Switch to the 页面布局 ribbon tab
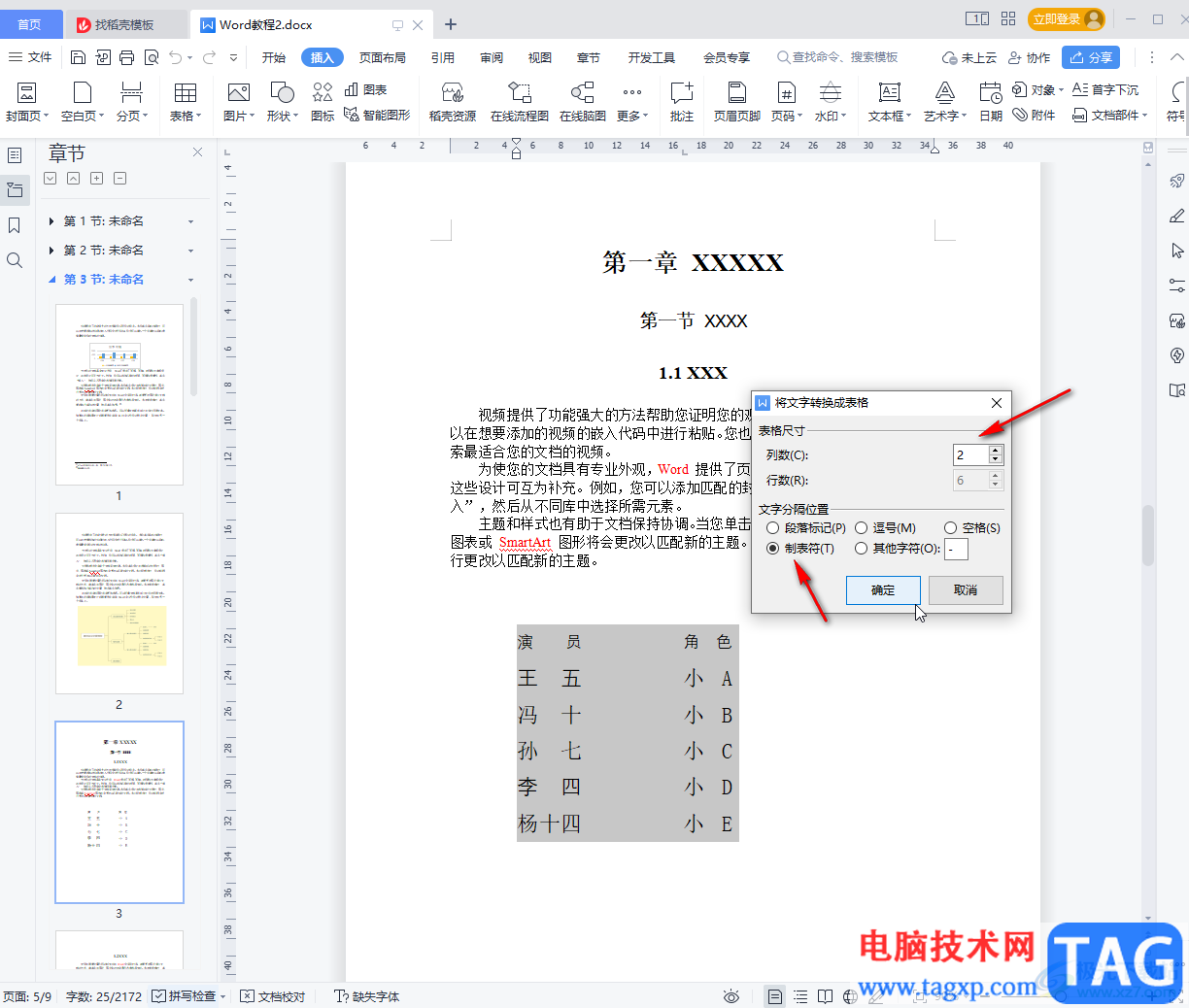Viewport: 1189px width, 1008px height. [x=383, y=57]
